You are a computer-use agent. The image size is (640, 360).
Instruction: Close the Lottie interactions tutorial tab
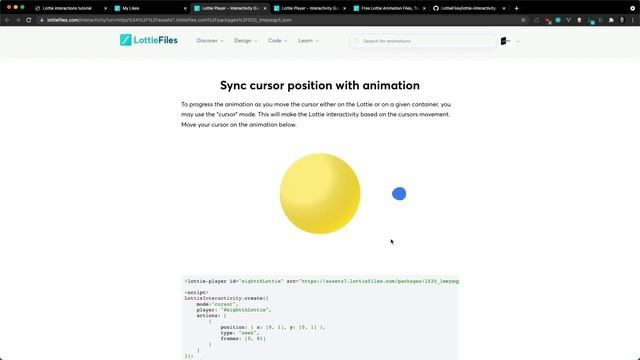(x=105, y=8)
